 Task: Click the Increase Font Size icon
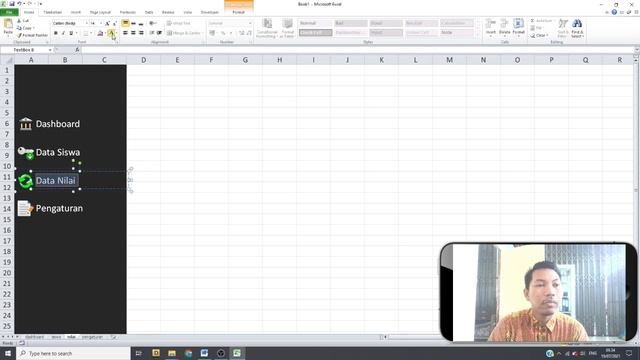pos(107,23)
